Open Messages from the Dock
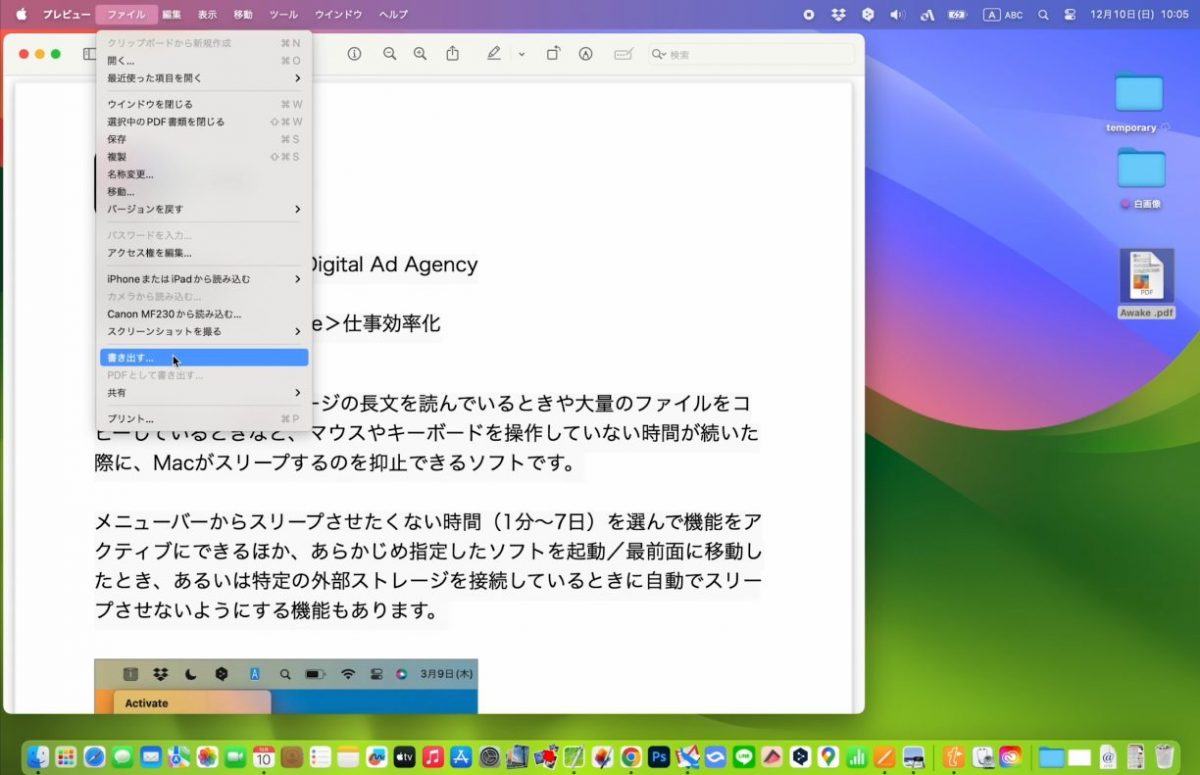Viewport: 1200px width, 775px height. click(x=123, y=757)
